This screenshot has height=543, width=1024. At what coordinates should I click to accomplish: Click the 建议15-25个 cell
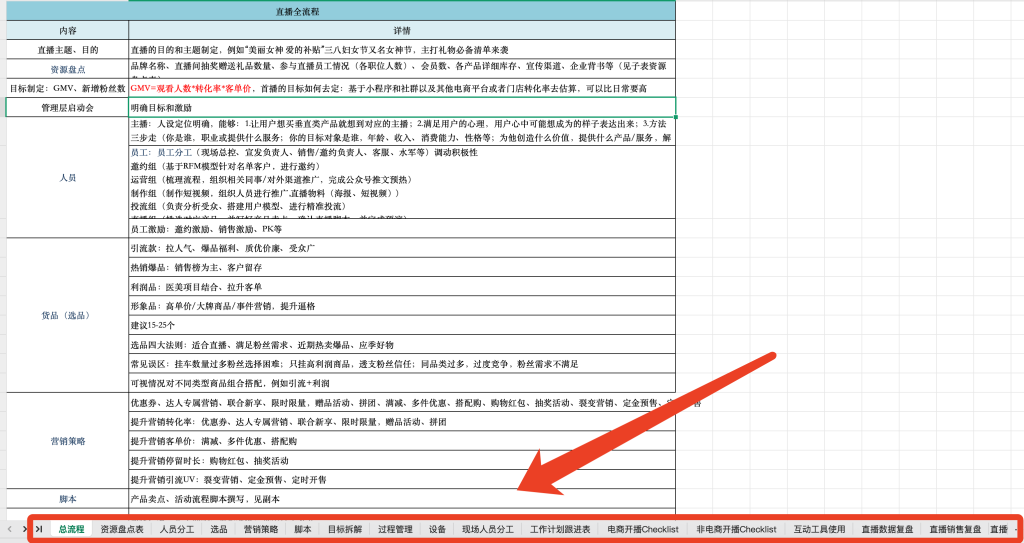[402, 325]
